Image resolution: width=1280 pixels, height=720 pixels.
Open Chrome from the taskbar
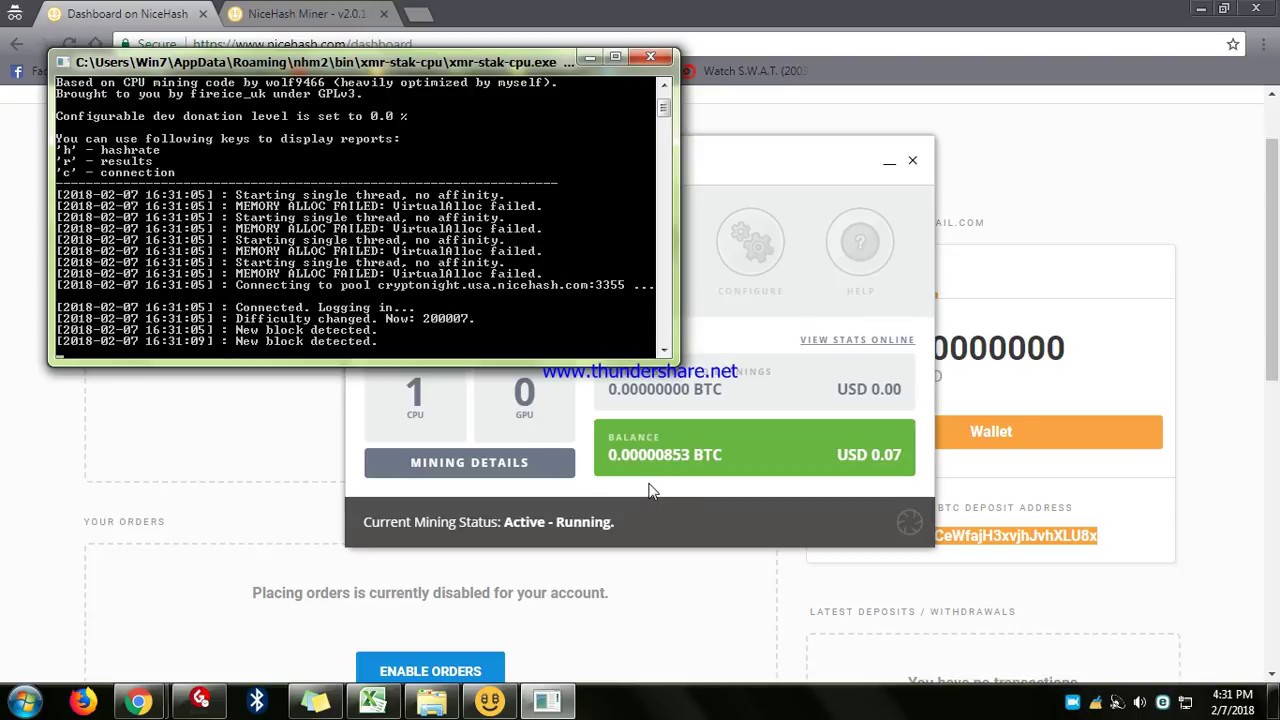coord(139,701)
